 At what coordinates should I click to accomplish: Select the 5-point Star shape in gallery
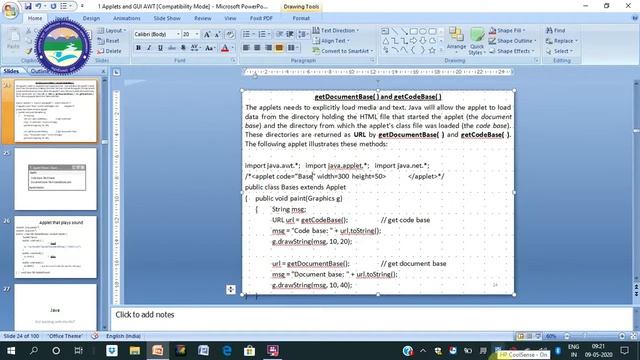pos(432,50)
